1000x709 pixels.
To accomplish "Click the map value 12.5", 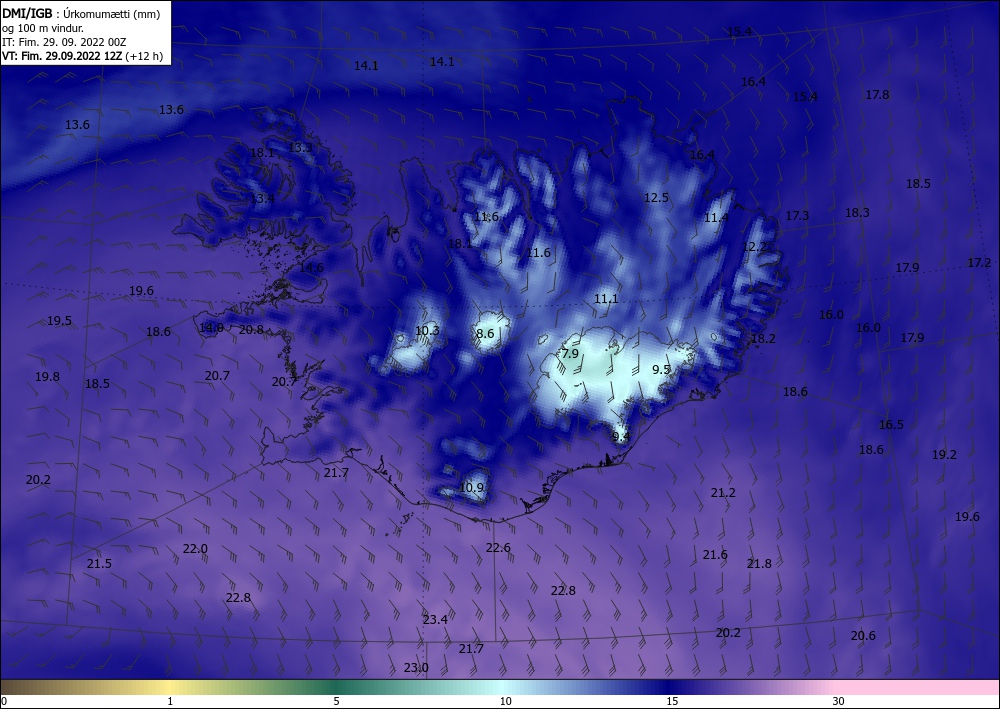I will click(x=656, y=198).
